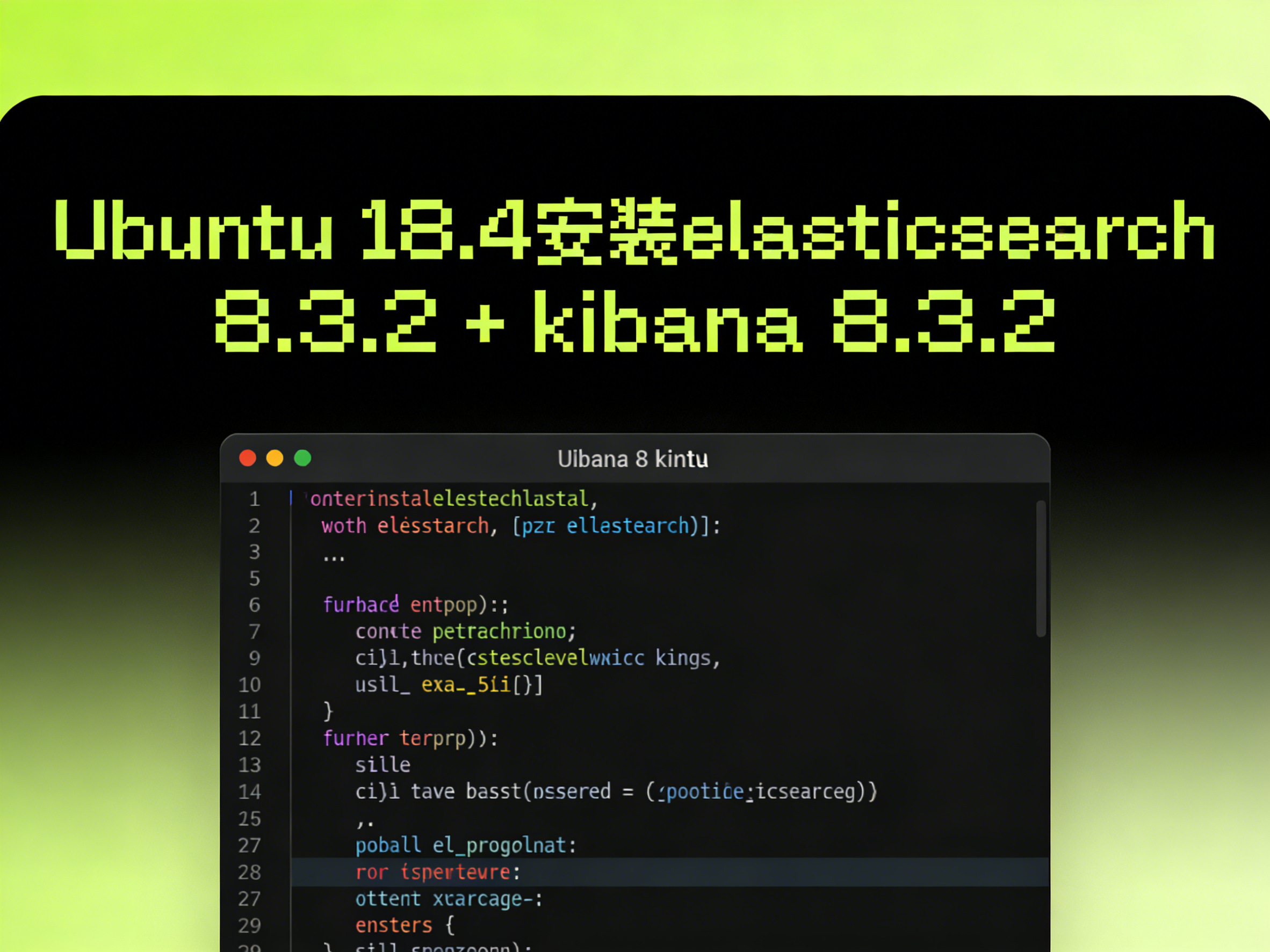Expand the 'poball el_progolnat:' section
This screenshot has height=952, width=1270.
466,845
